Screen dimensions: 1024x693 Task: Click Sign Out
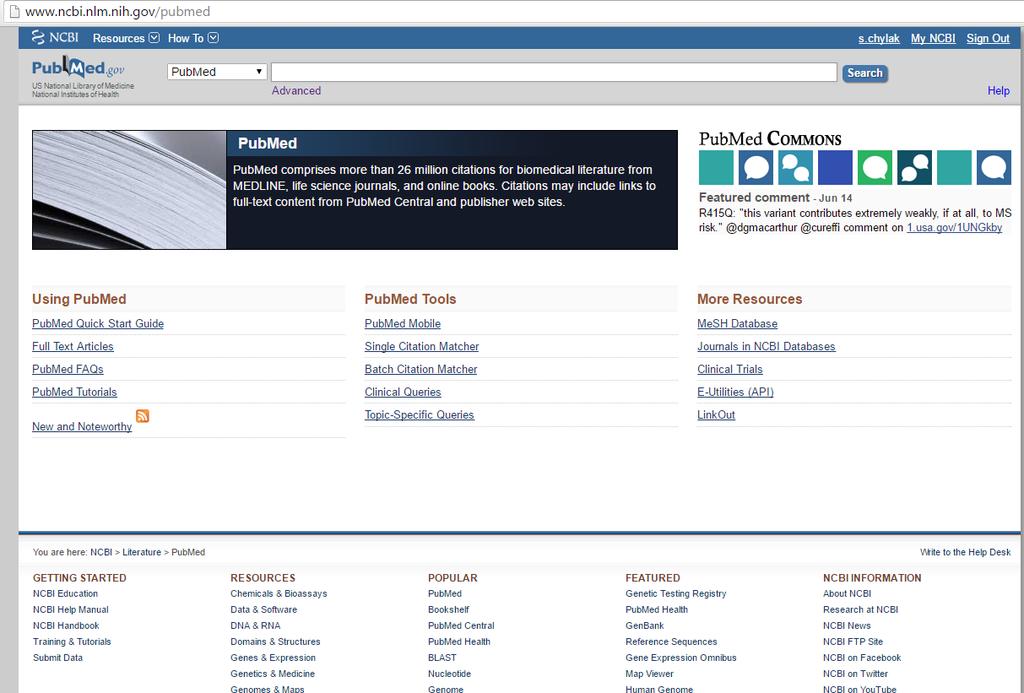coord(988,39)
